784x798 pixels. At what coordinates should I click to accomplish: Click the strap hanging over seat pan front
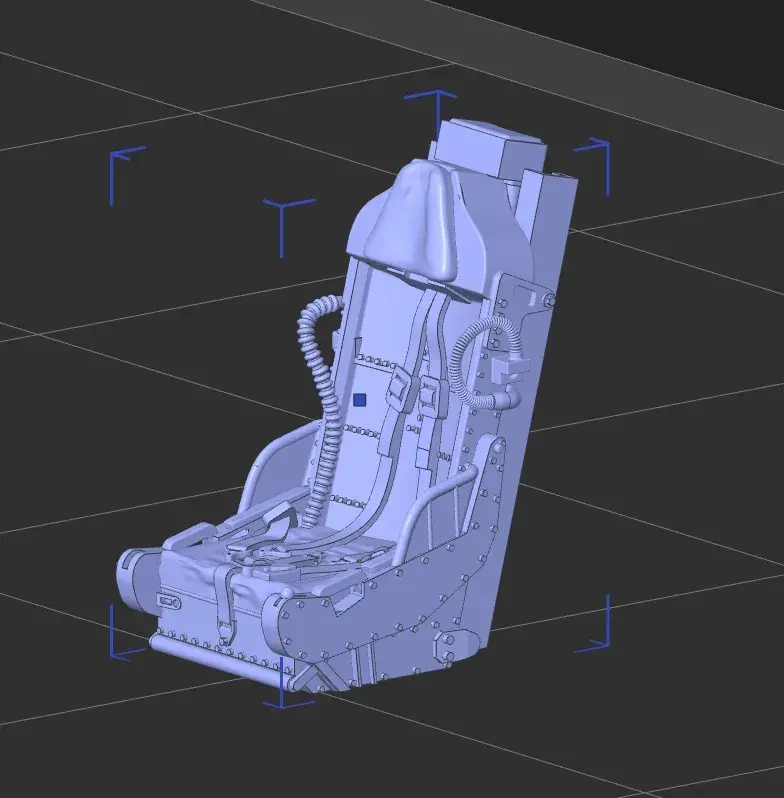(224, 605)
